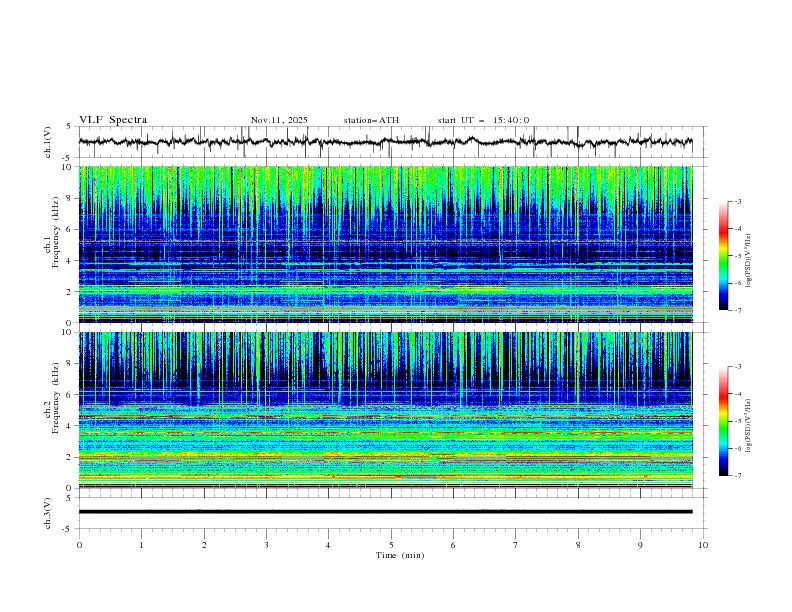Click the "ch.1(V)" axis label
This screenshot has width=792, height=612.
click(48, 142)
